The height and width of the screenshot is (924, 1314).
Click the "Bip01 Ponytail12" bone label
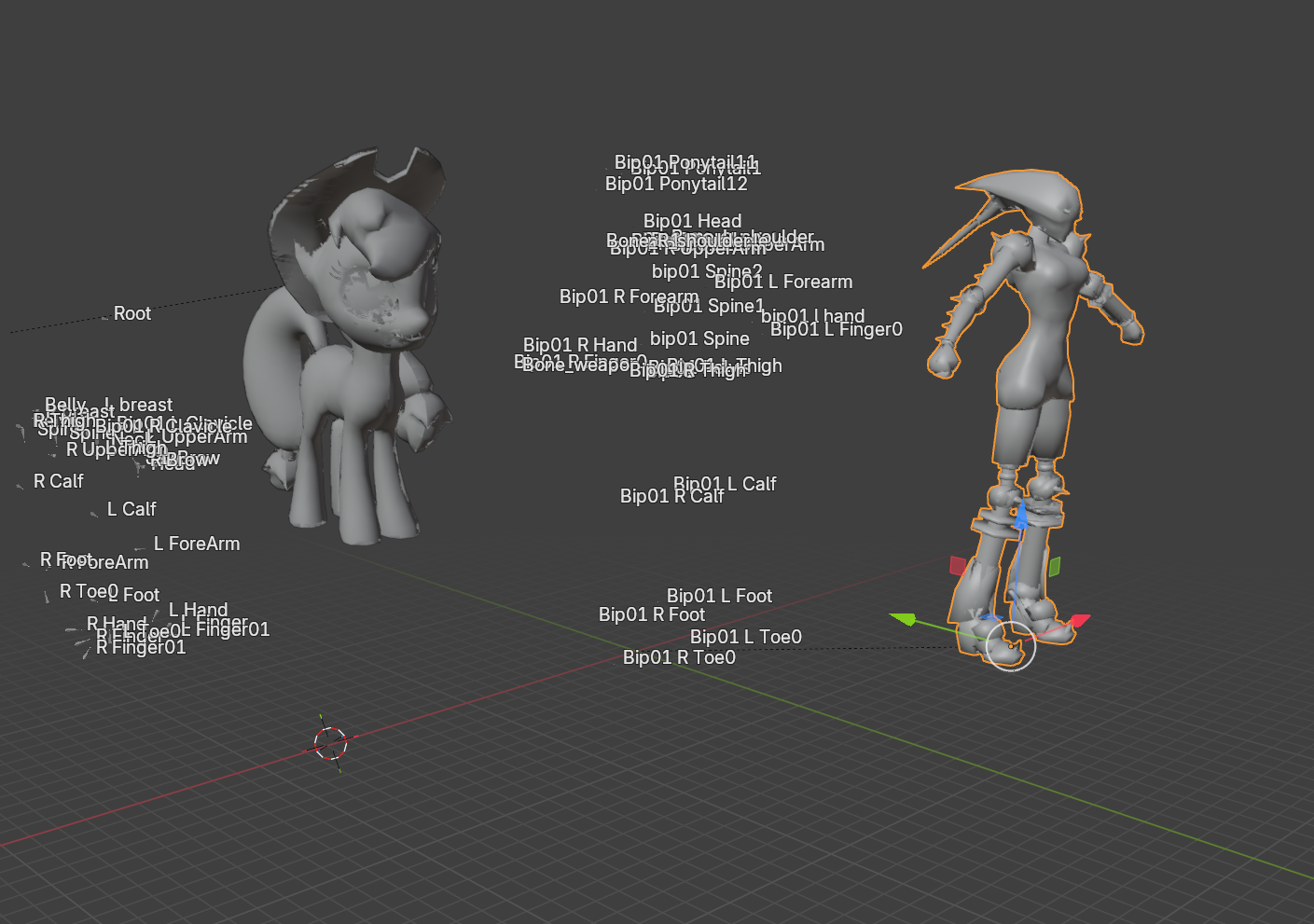click(x=676, y=184)
